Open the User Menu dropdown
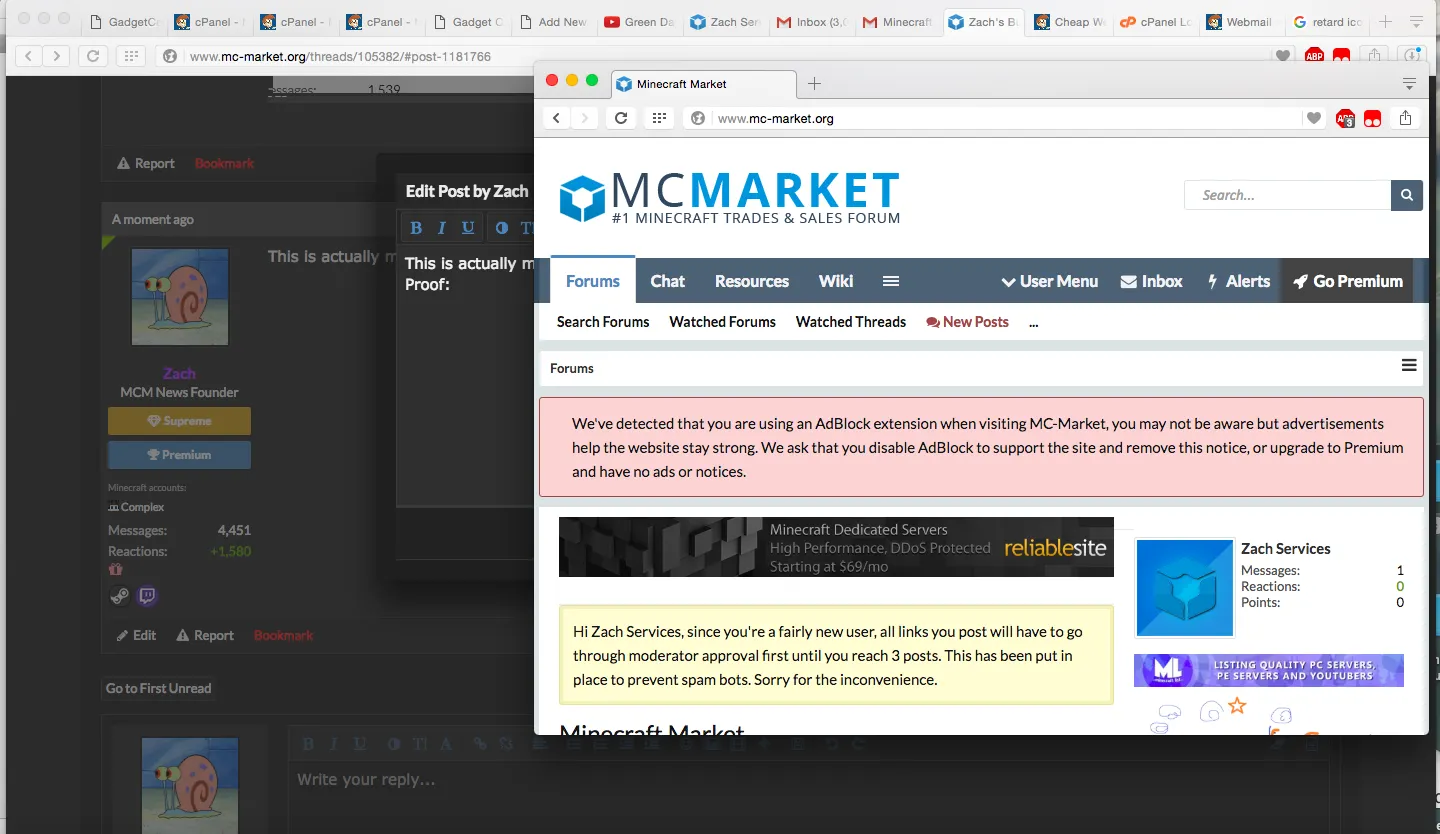The image size is (1440, 834). coord(1050,281)
